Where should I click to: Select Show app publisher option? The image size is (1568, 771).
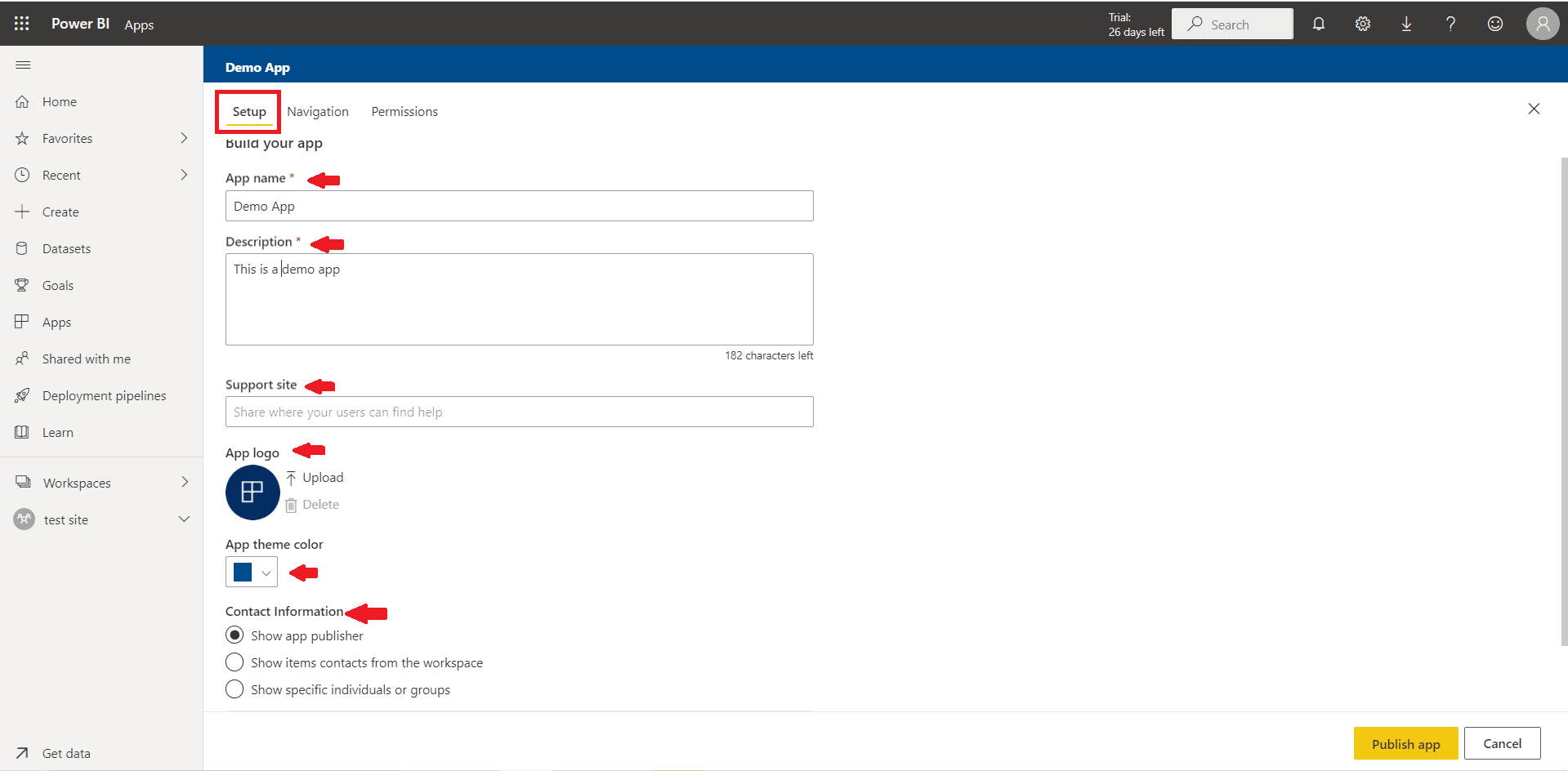click(x=235, y=635)
